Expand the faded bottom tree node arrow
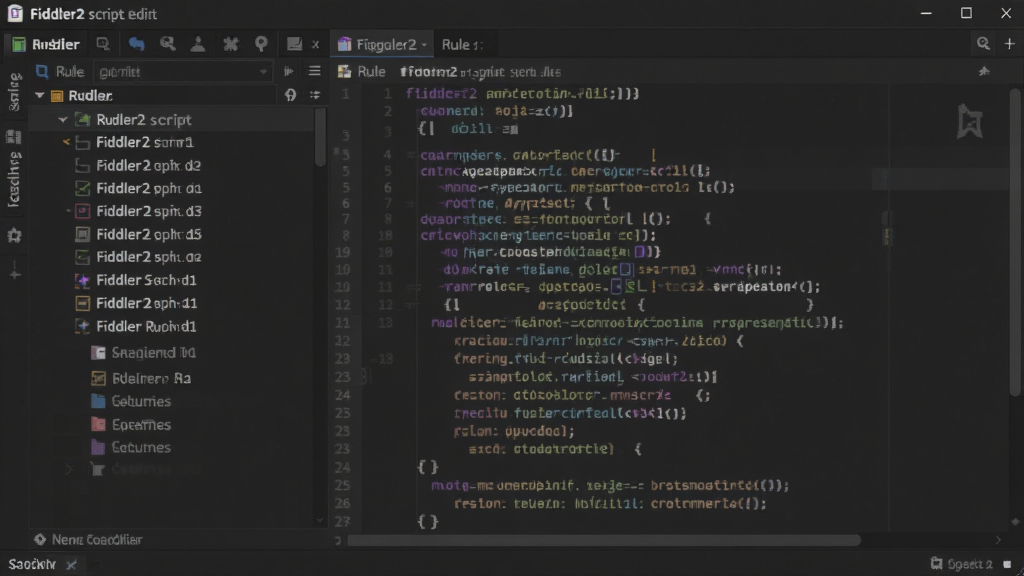Image resolution: width=1024 pixels, height=576 pixels. [x=69, y=469]
